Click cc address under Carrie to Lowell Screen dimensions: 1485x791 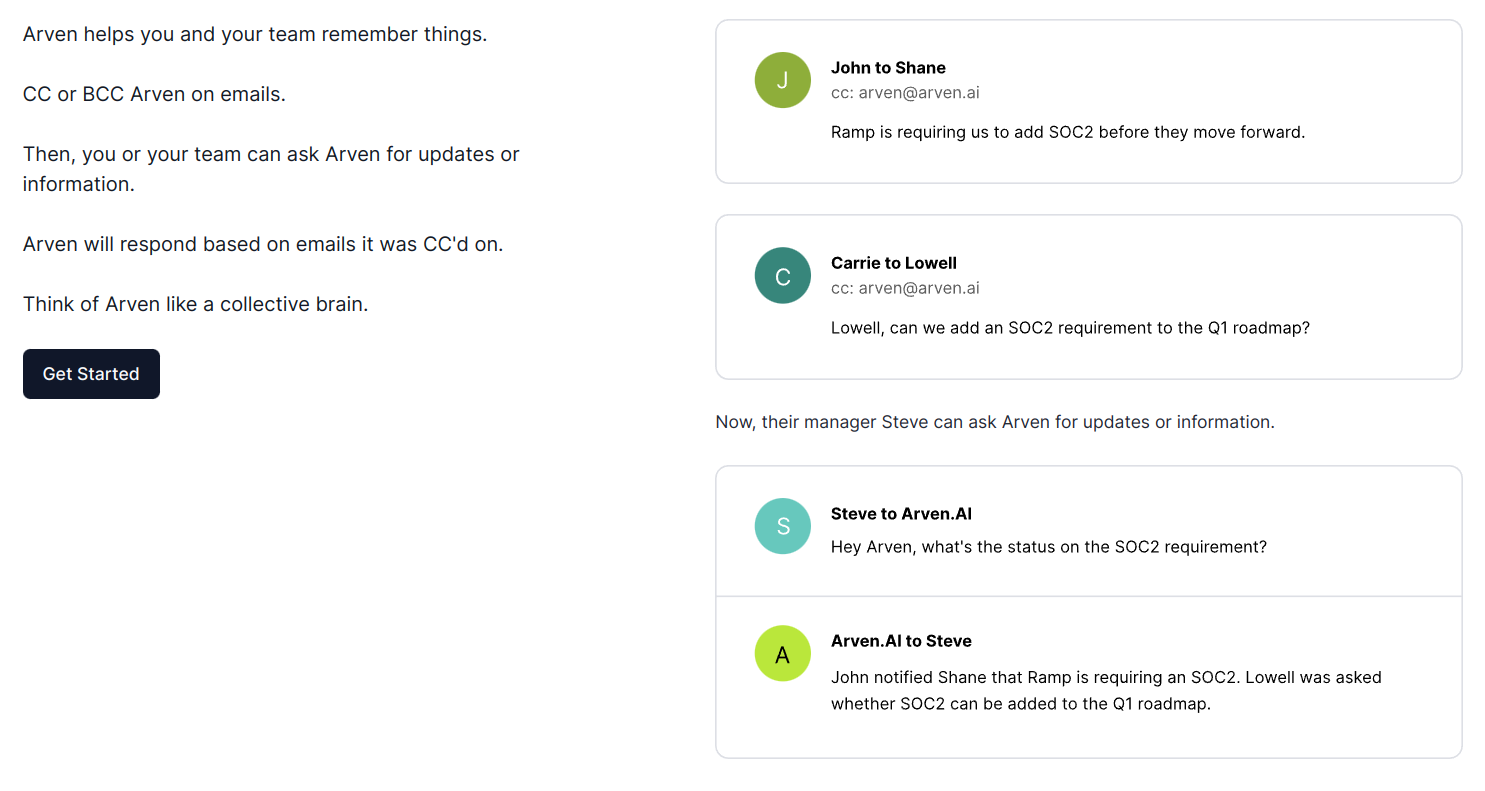905,288
